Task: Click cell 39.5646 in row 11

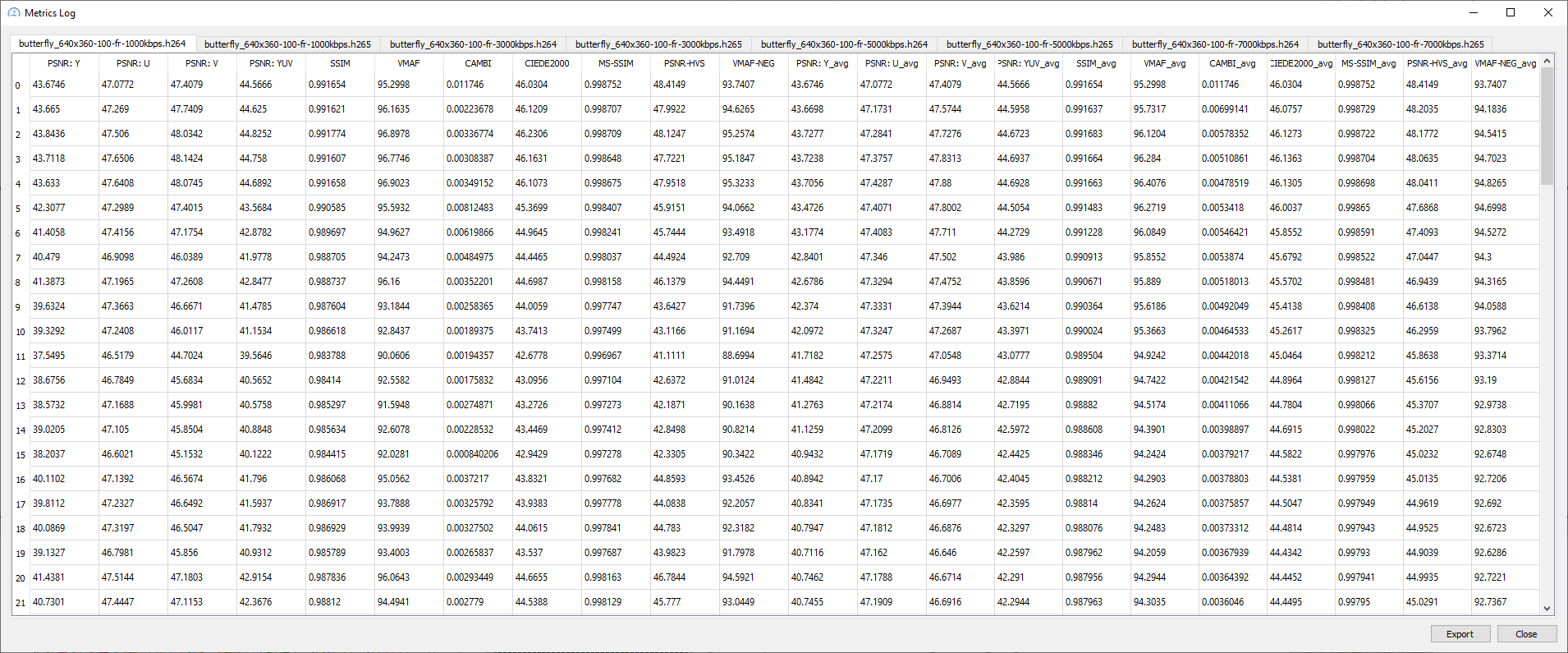Action: point(271,356)
